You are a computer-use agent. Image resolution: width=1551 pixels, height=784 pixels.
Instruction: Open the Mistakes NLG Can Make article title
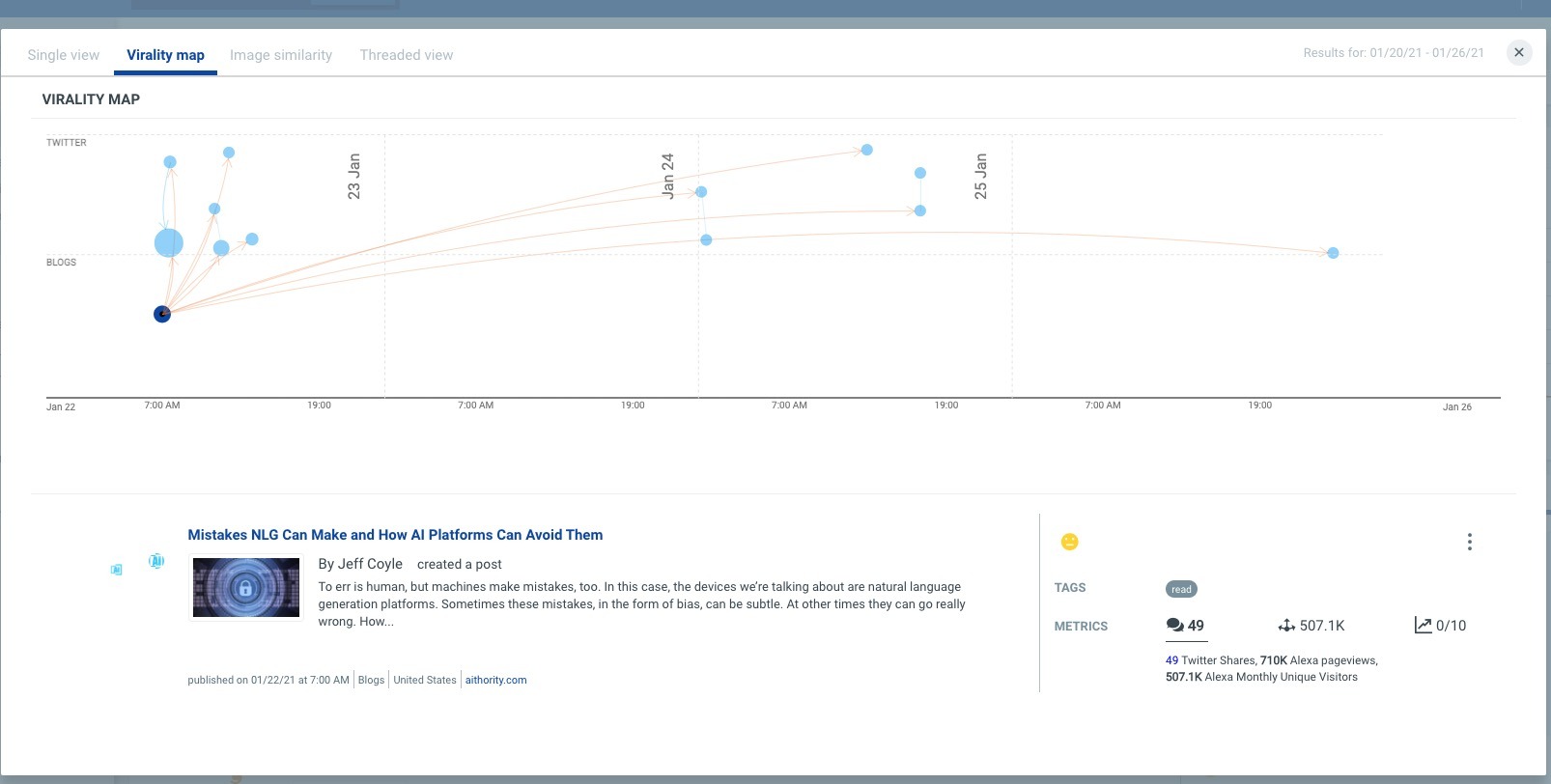[x=395, y=535]
